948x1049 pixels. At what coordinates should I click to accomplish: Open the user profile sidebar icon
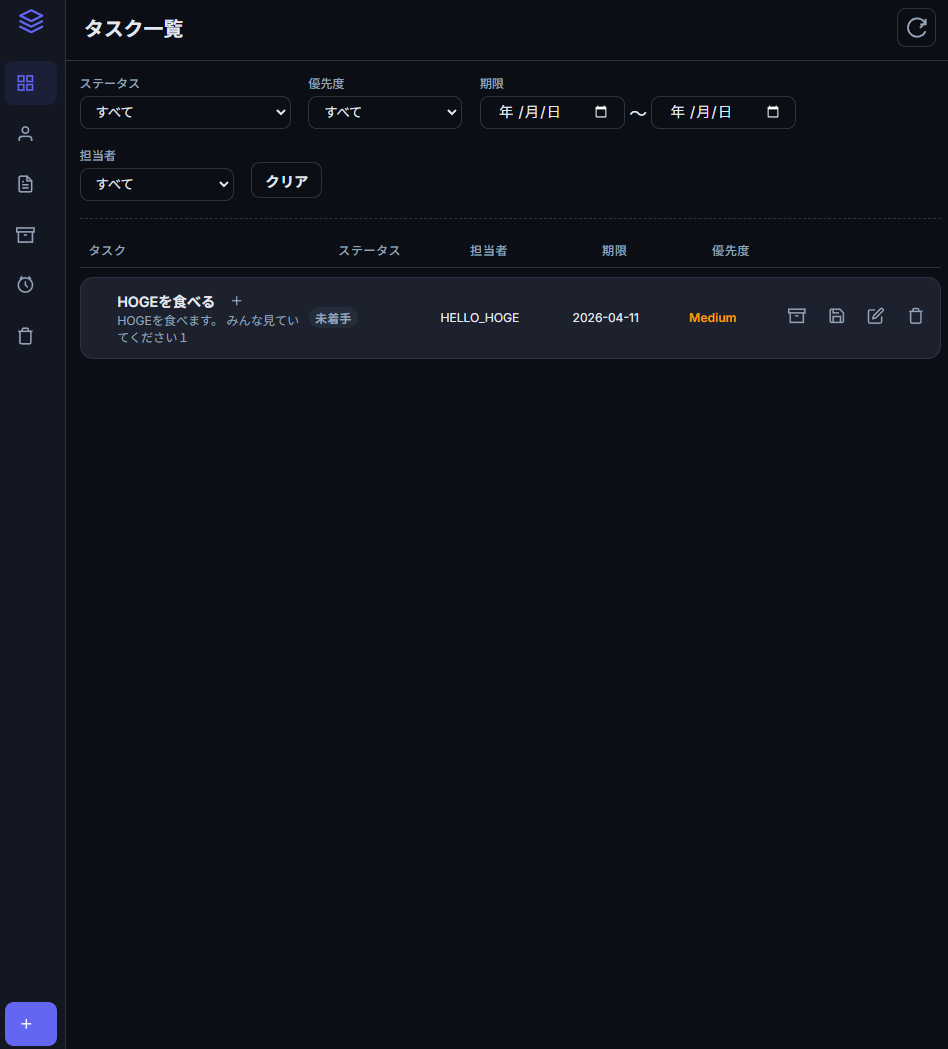[25, 134]
